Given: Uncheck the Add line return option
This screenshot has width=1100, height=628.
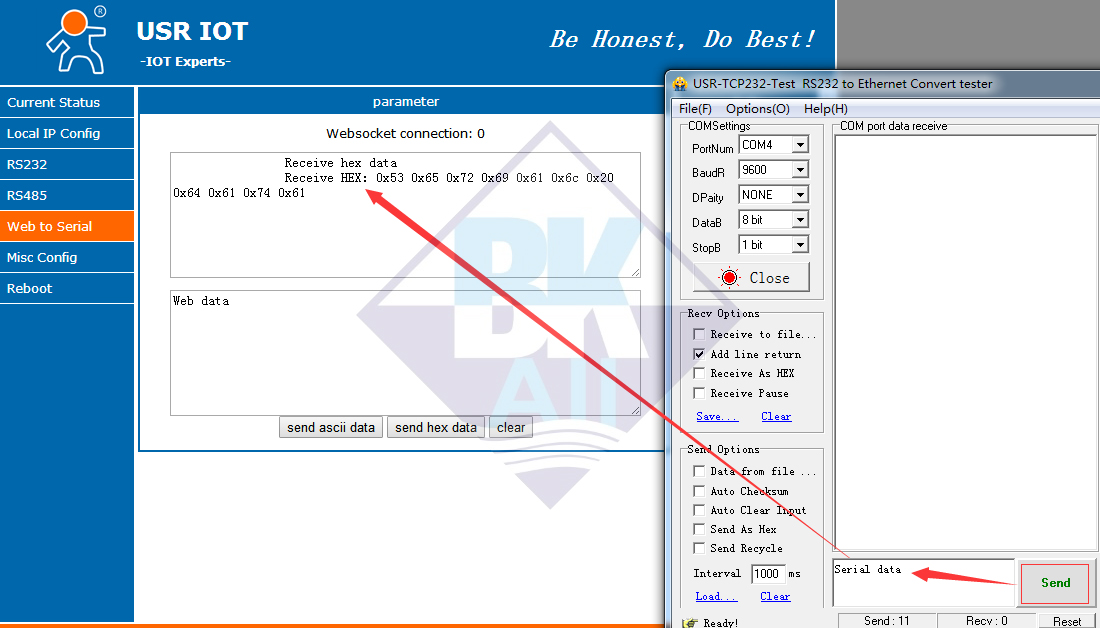Looking at the screenshot, I should [699, 354].
